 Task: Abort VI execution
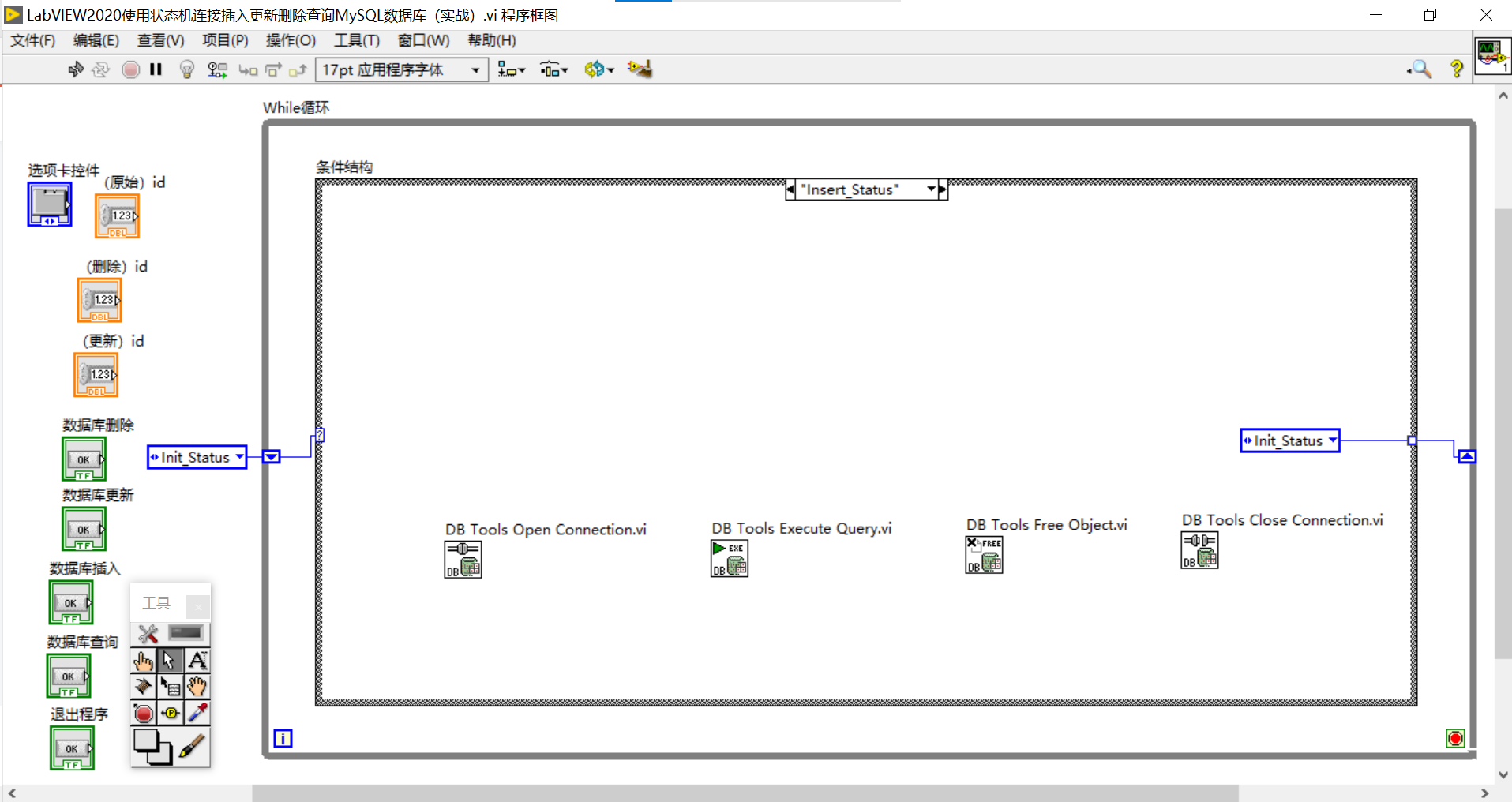(x=130, y=69)
